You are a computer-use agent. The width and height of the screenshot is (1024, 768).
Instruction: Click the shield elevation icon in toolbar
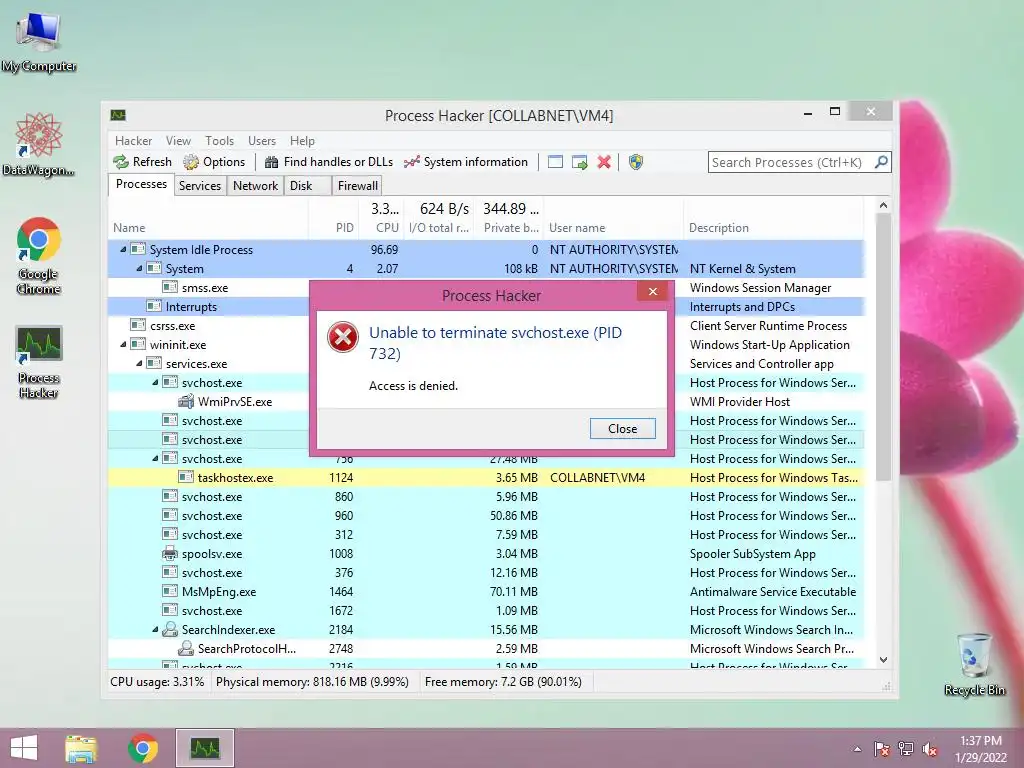click(635, 162)
